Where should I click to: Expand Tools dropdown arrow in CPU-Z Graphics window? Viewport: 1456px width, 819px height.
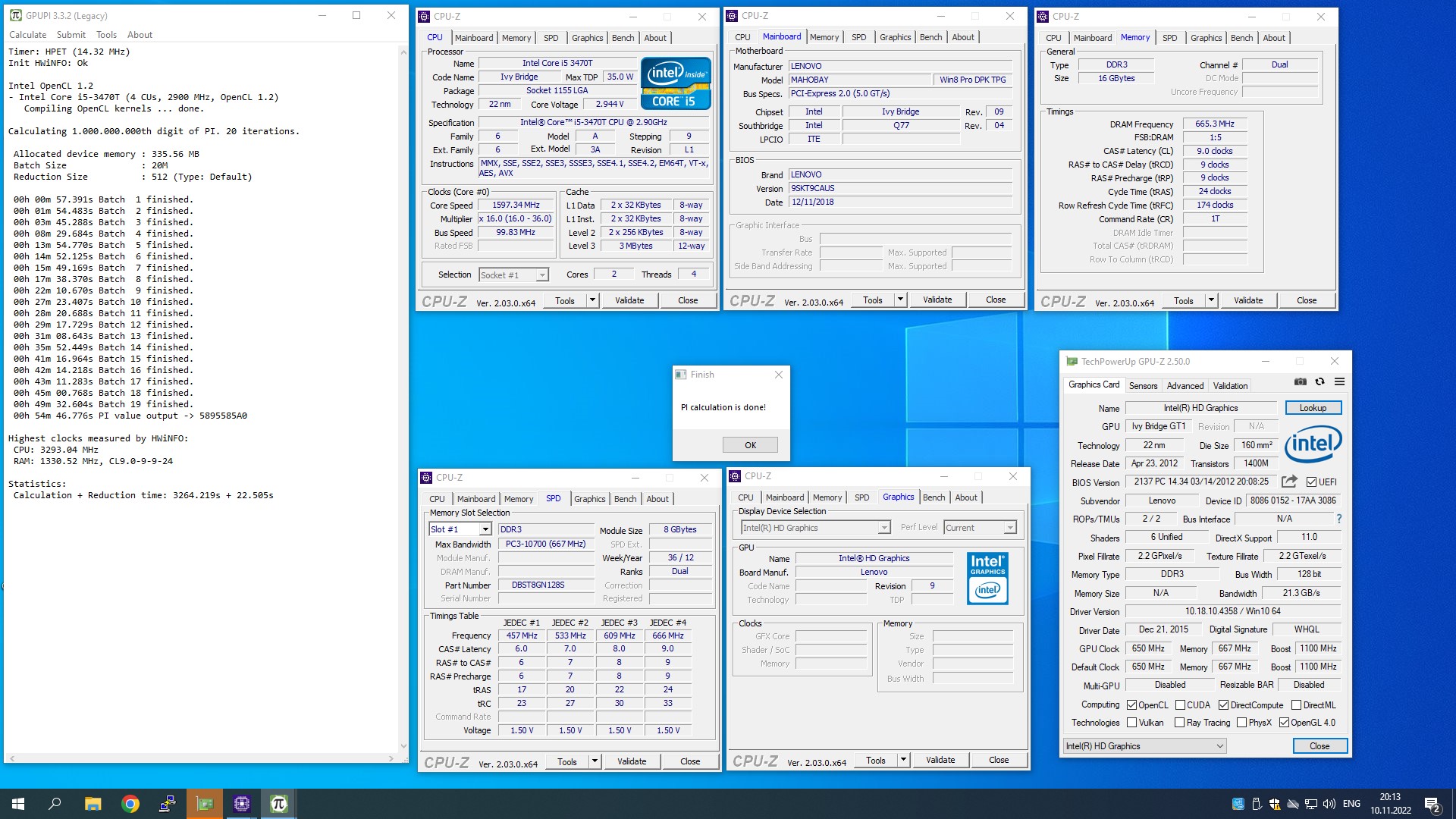[x=904, y=760]
